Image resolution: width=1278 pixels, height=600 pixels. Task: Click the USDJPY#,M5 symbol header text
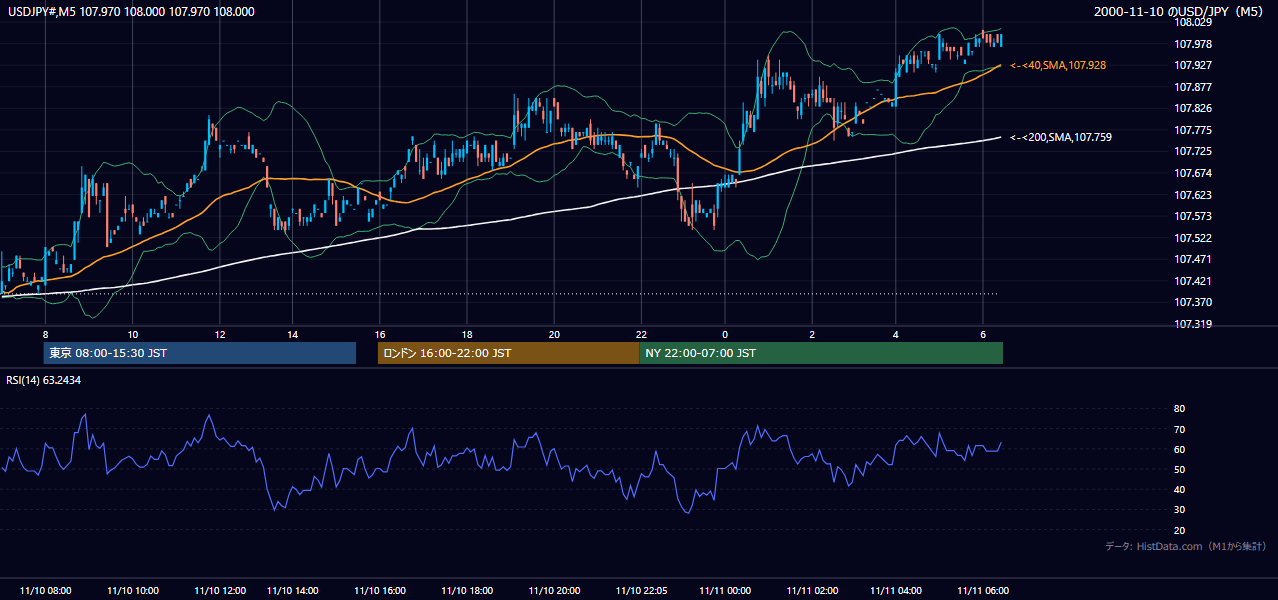coord(131,12)
